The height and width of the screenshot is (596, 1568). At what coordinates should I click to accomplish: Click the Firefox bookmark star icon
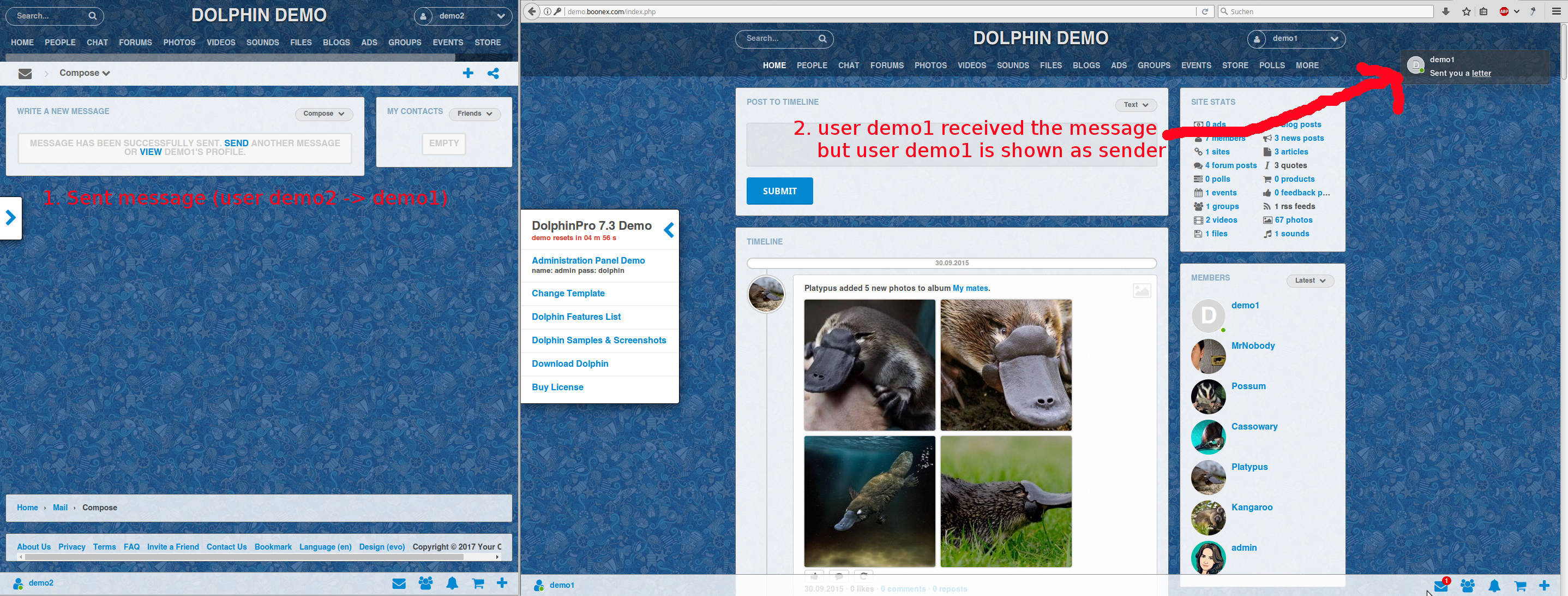pyautogui.click(x=1466, y=11)
